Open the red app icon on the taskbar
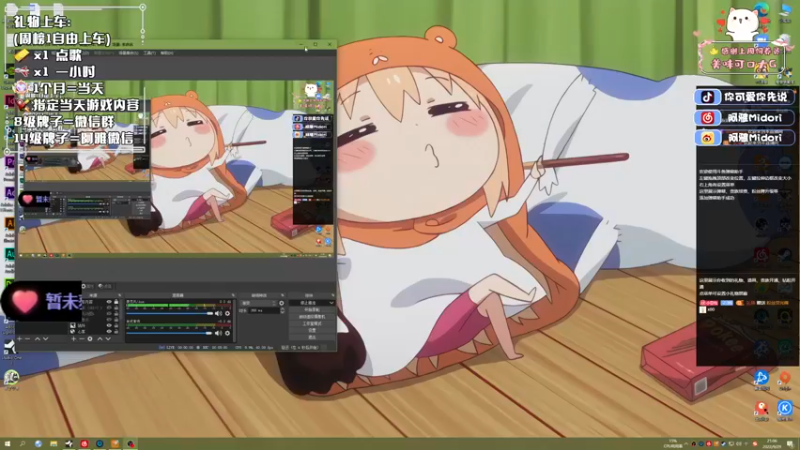Image resolution: width=800 pixels, height=450 pixels. tap(84, 444)
